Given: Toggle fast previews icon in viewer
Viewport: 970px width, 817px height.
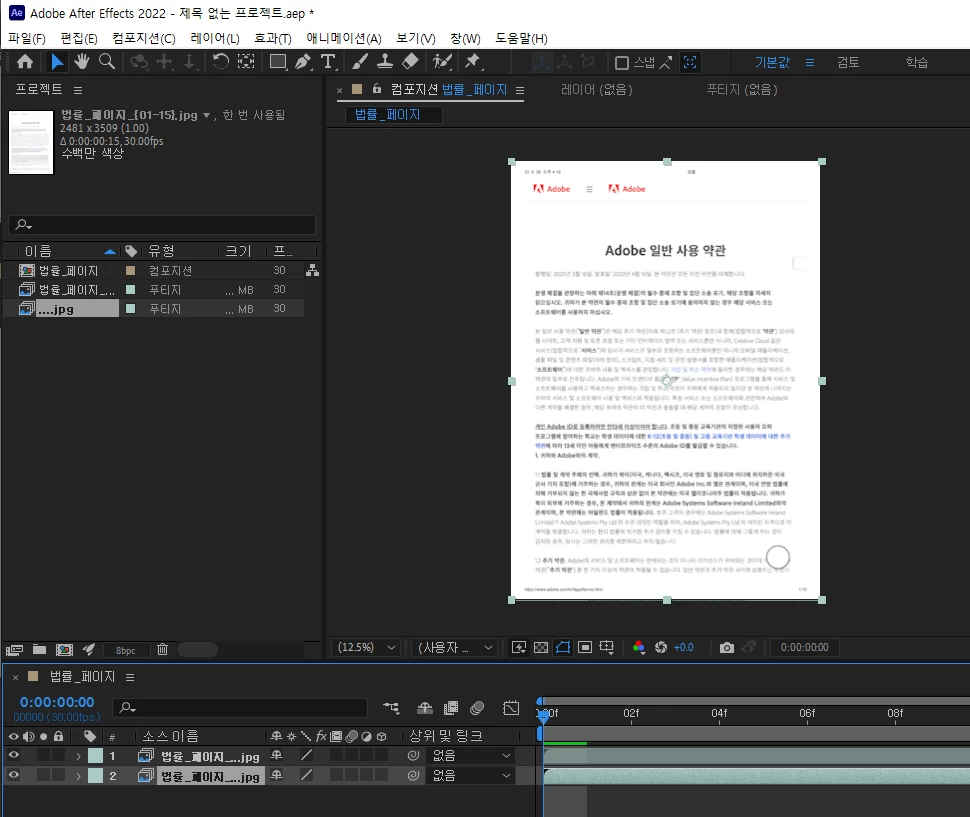Looking at the screenshot, I should tap(519, 648).
